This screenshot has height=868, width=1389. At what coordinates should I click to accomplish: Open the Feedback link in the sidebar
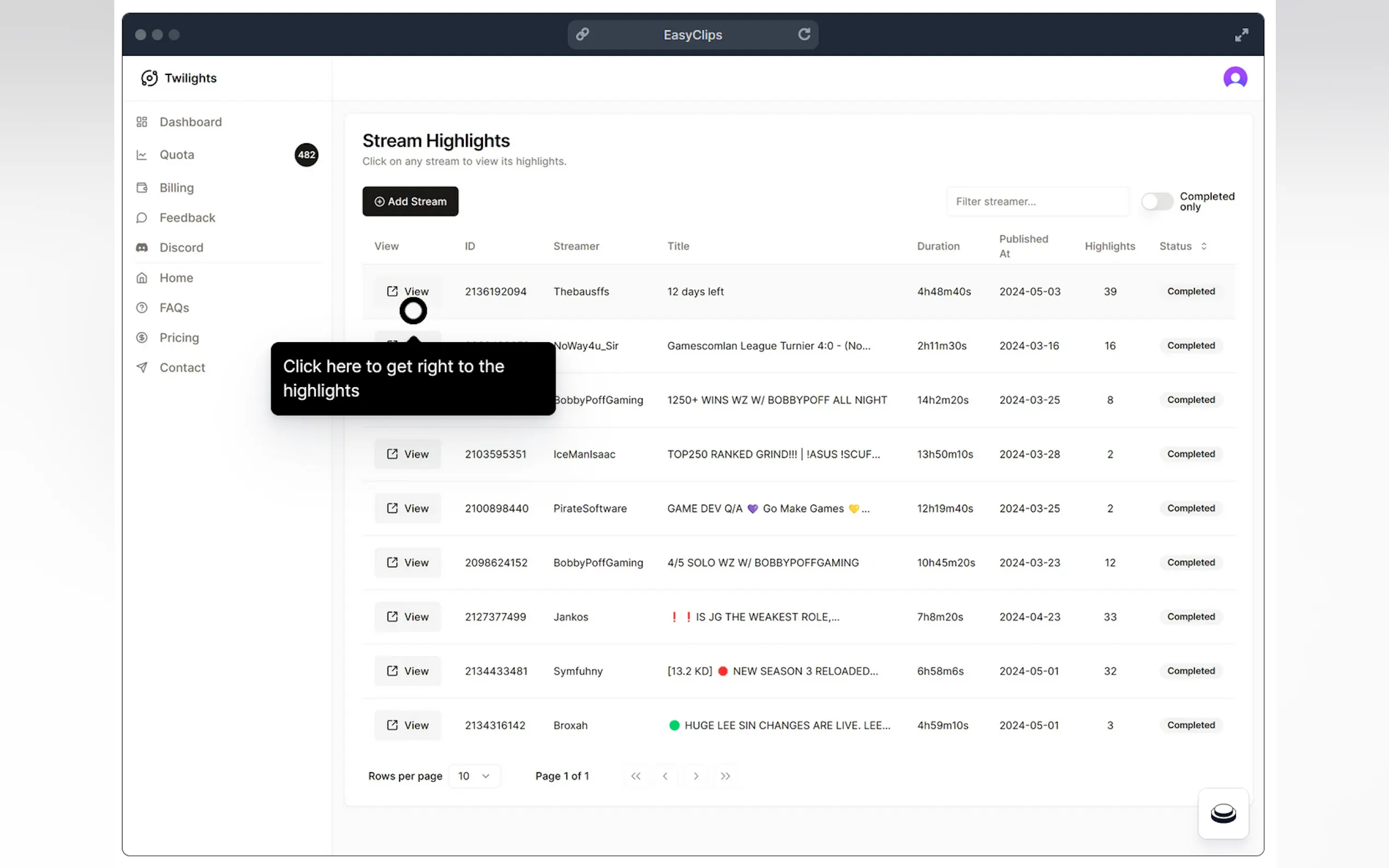(187, 218)
